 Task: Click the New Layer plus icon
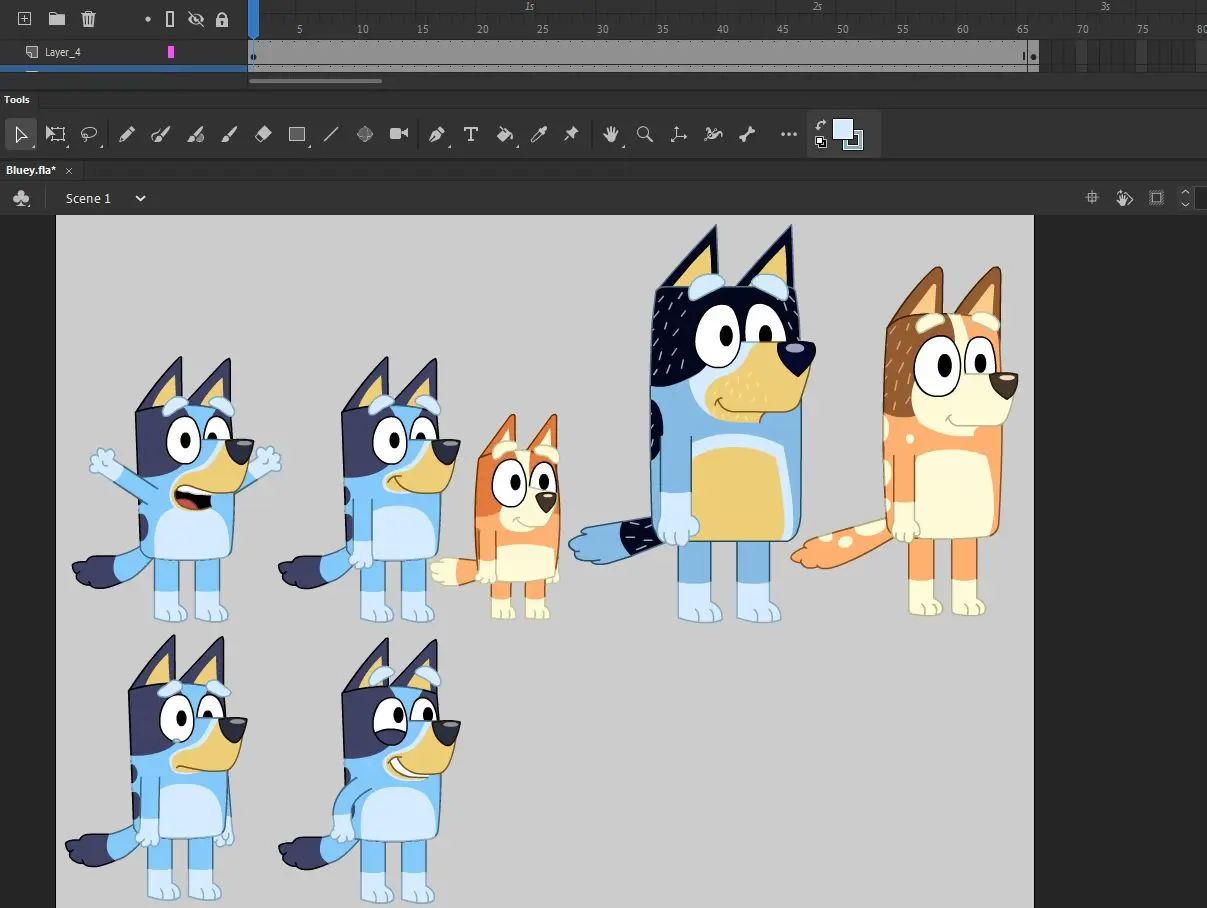pos(25,19)
